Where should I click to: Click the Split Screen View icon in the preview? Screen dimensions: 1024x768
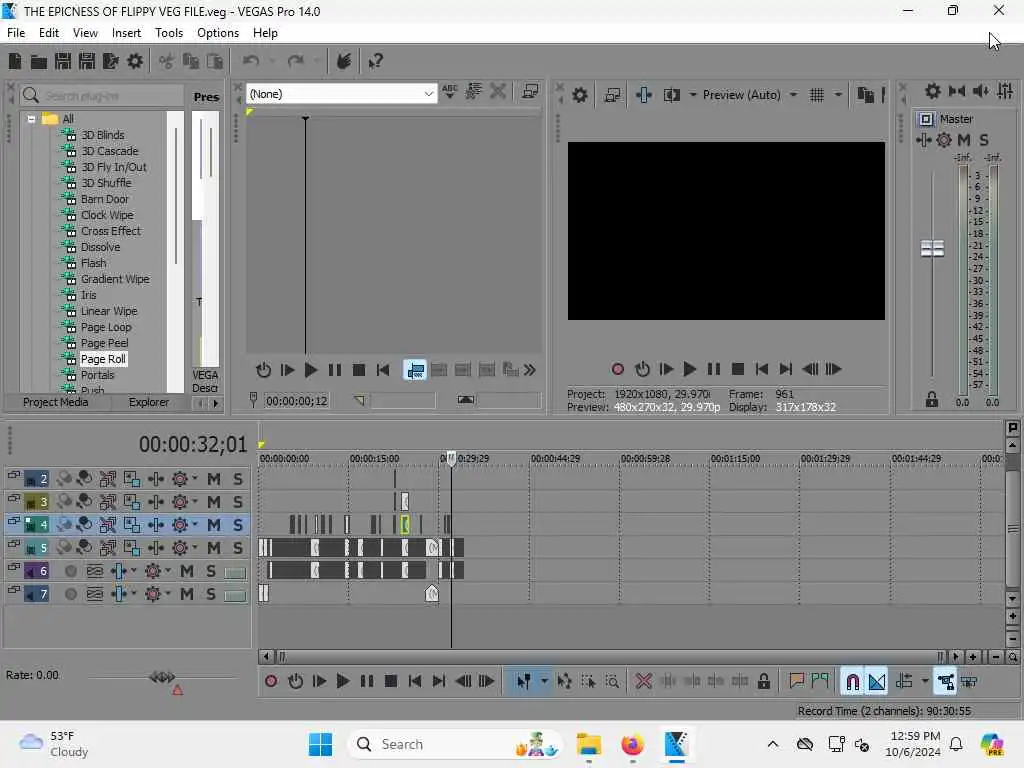click(x=671, y=95)
